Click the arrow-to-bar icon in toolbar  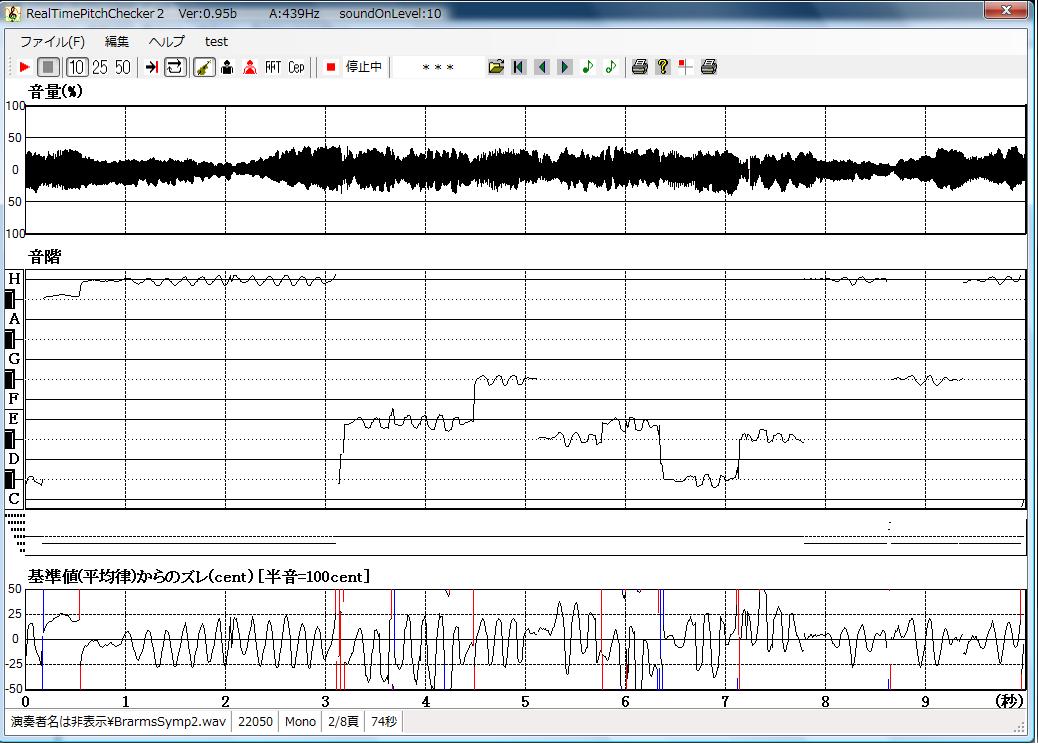(x=152, y=67)
